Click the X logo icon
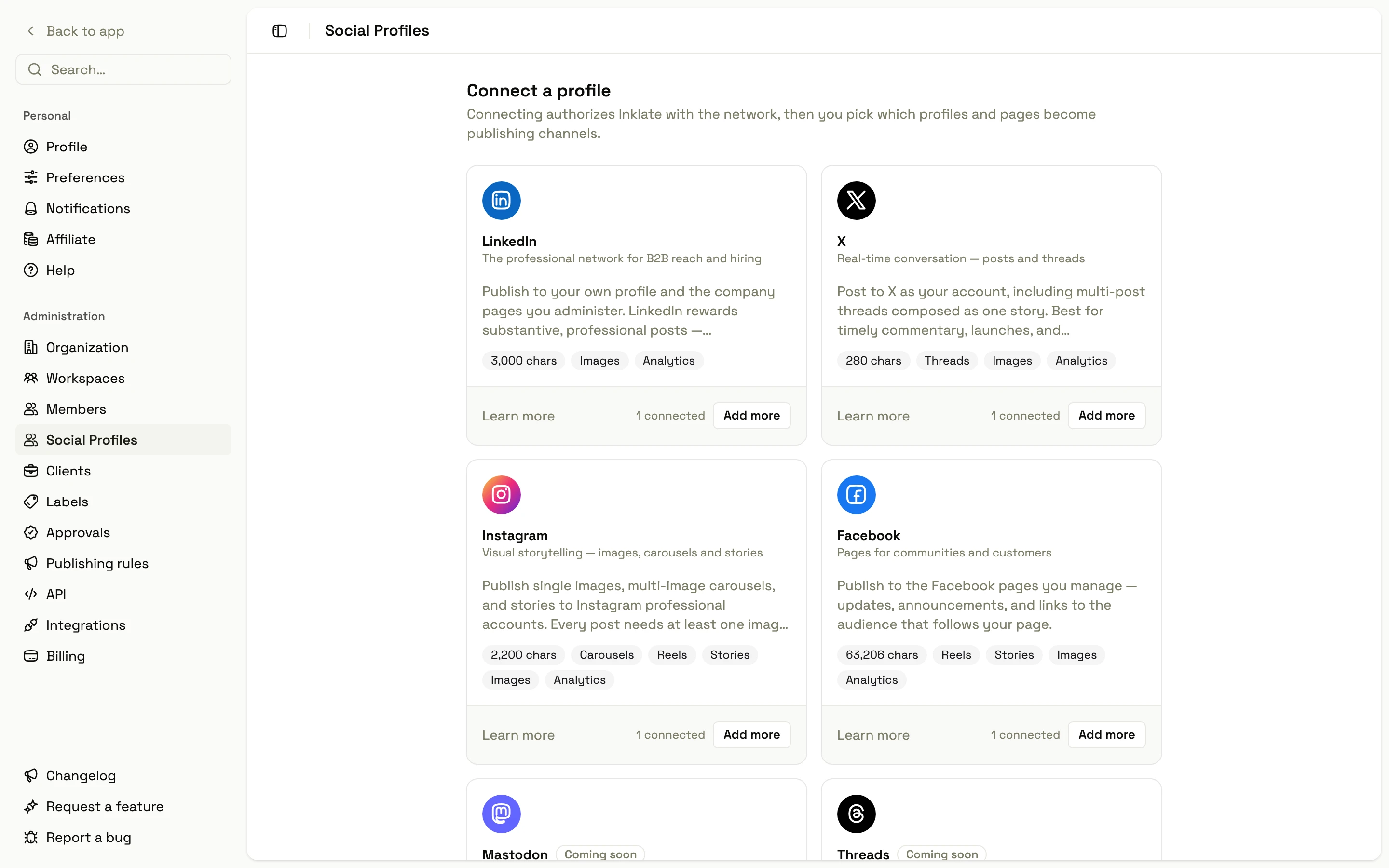This screenshot has width=1389, height=868. (x=856, y=200)
